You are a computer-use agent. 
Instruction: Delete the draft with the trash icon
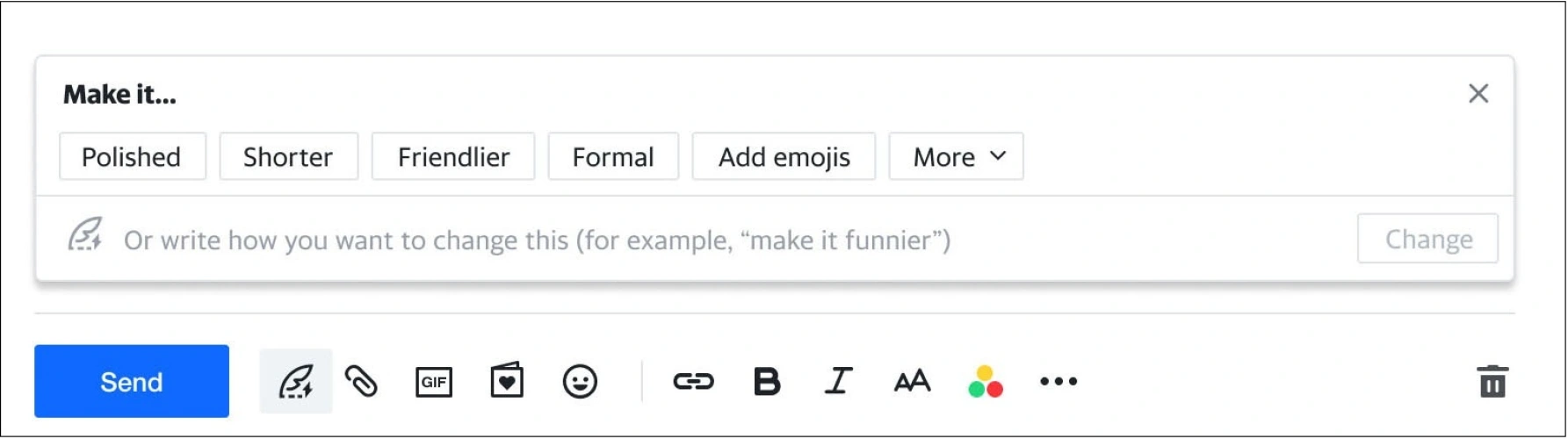pyautogui.click(x=1492, y=382)
